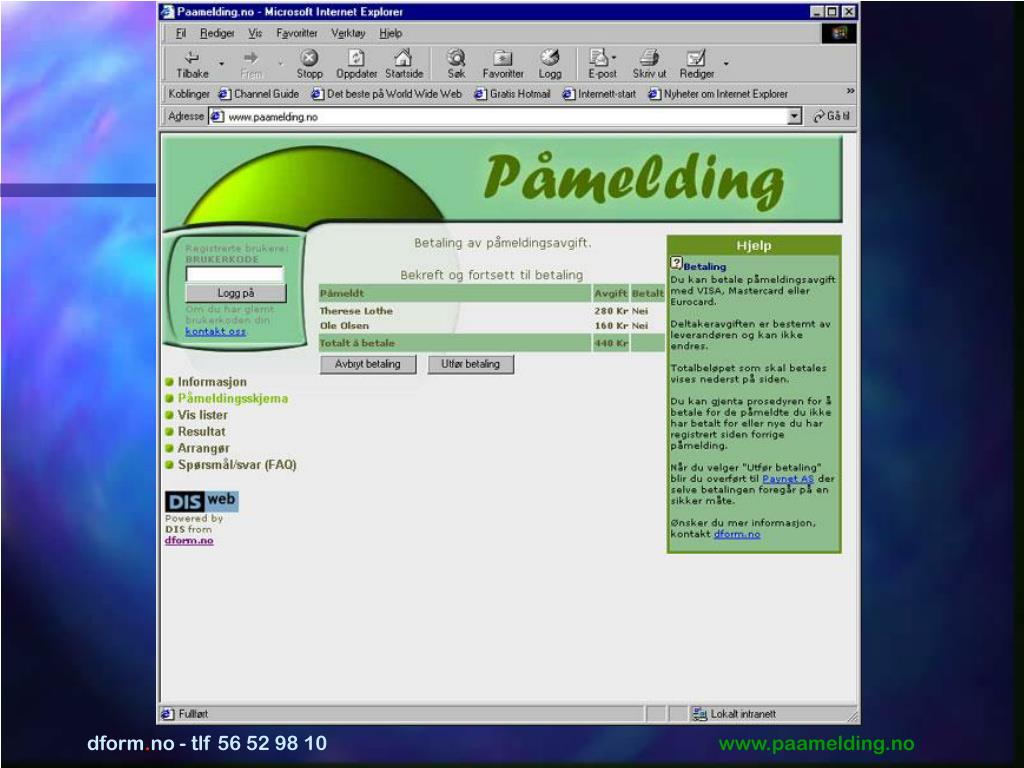Viewport: 1024px width, 768px height.
Task: Open the Tilbake history dropdown arrow
Action: [x=221, y=63]
